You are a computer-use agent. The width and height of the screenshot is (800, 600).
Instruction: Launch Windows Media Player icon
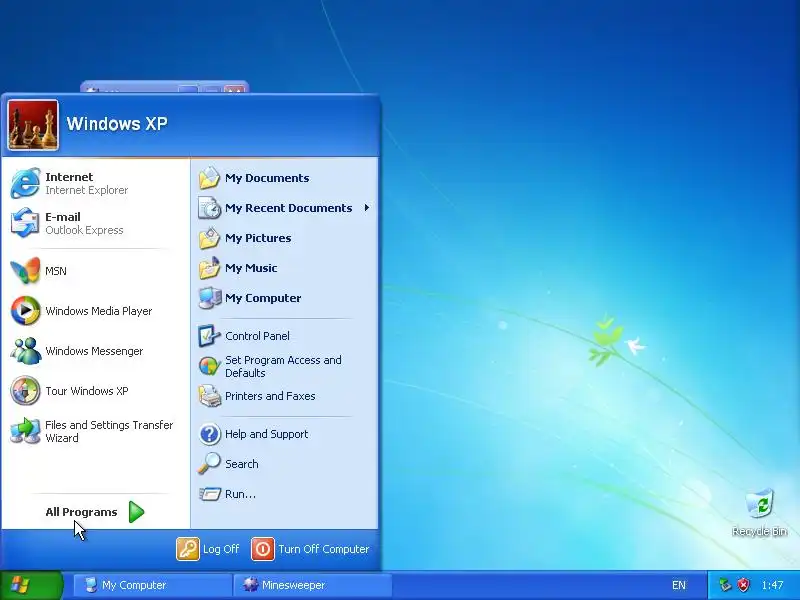tap(25, 310)
